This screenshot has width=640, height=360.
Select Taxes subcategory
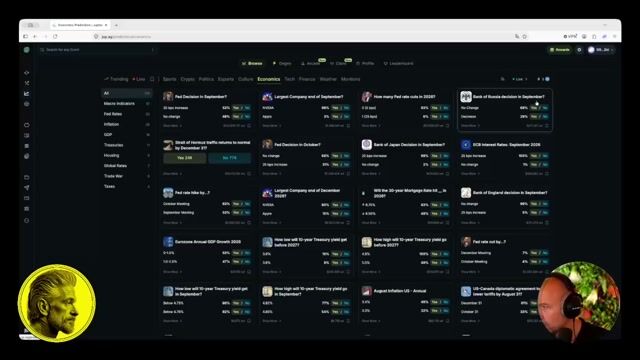pyautogui.click(x=127, y=187)
